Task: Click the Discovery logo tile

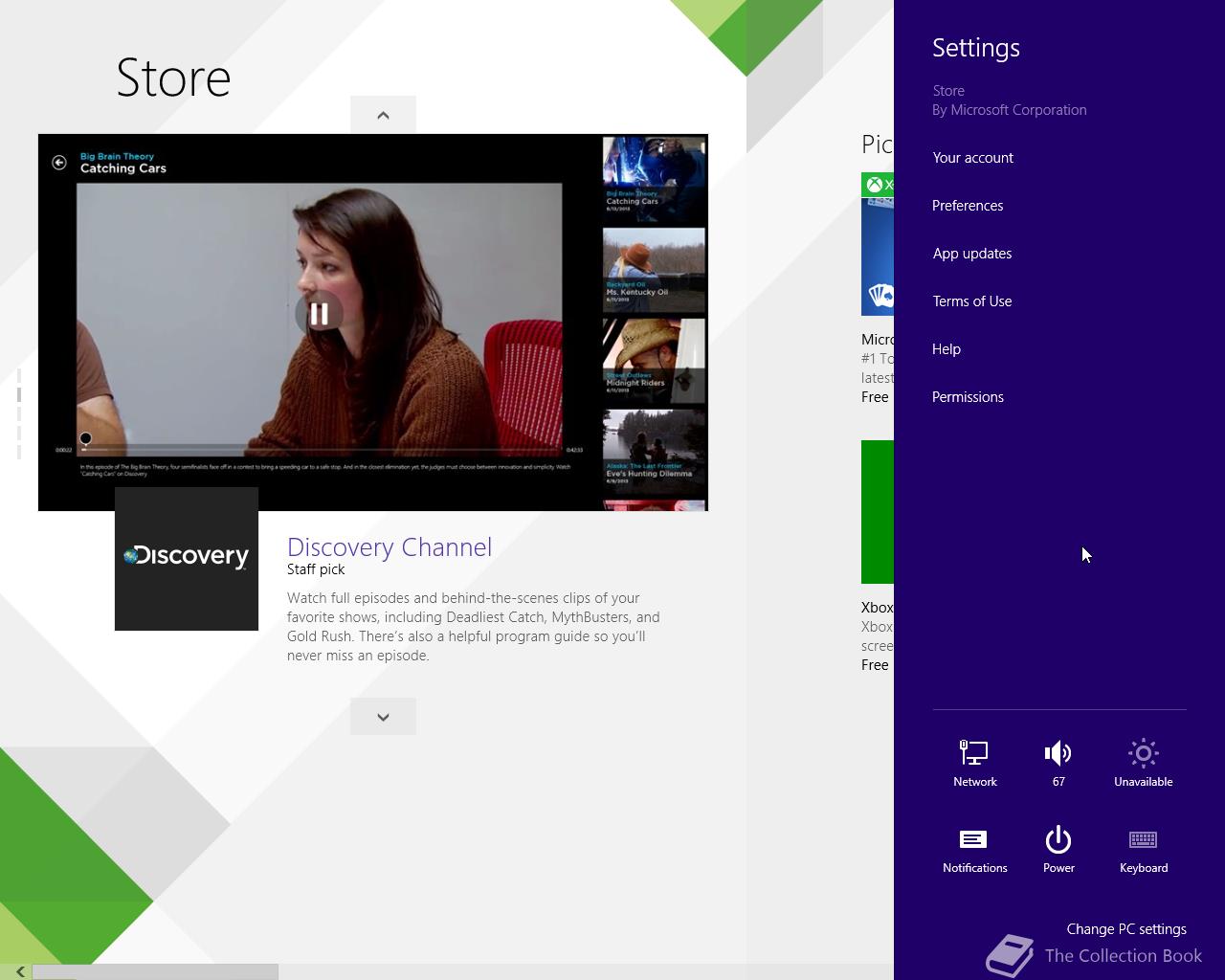Action: coord(187,559)
